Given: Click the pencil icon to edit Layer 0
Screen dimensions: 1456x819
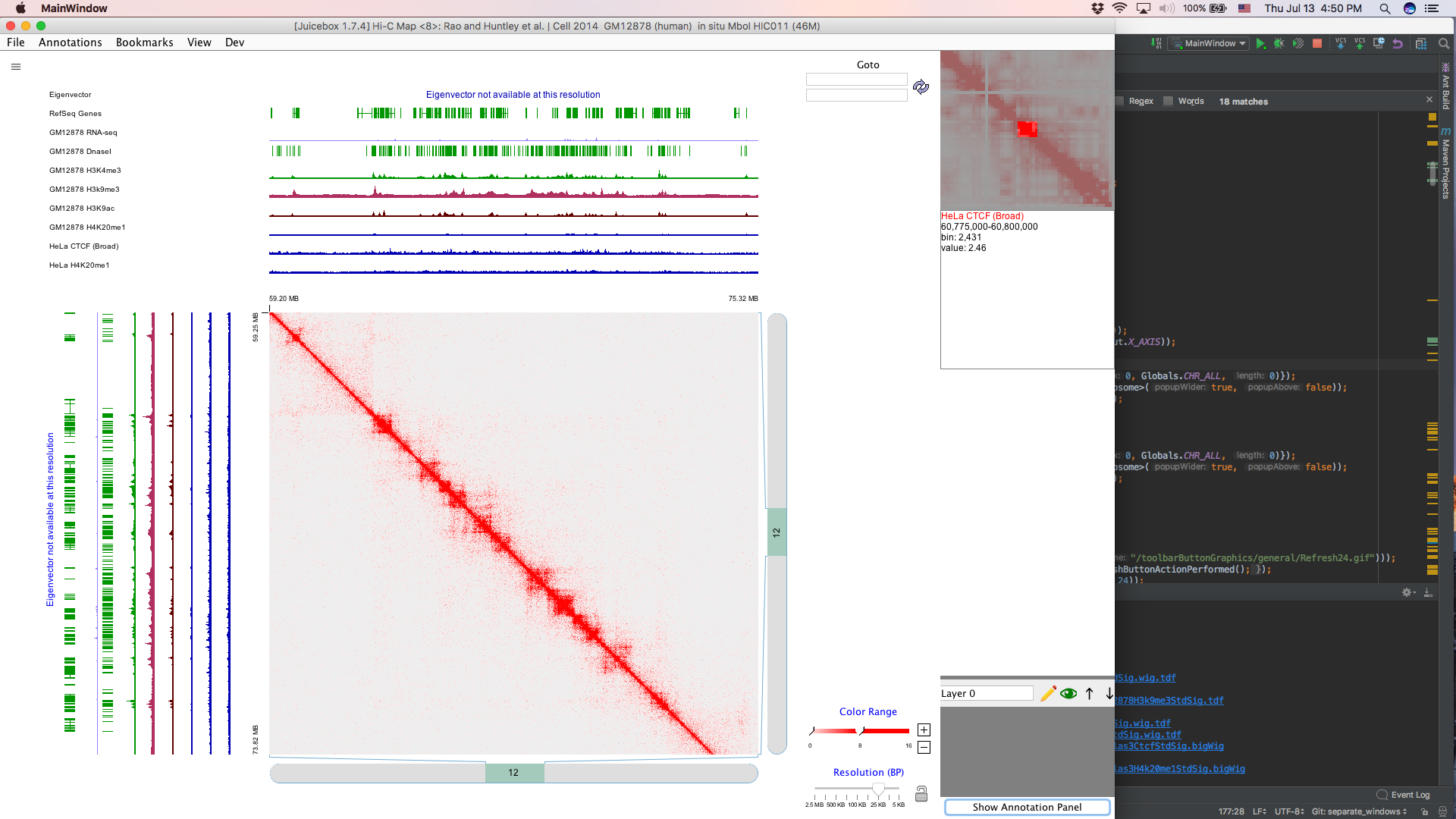Looking at the screenshot, I should 1049,693.
